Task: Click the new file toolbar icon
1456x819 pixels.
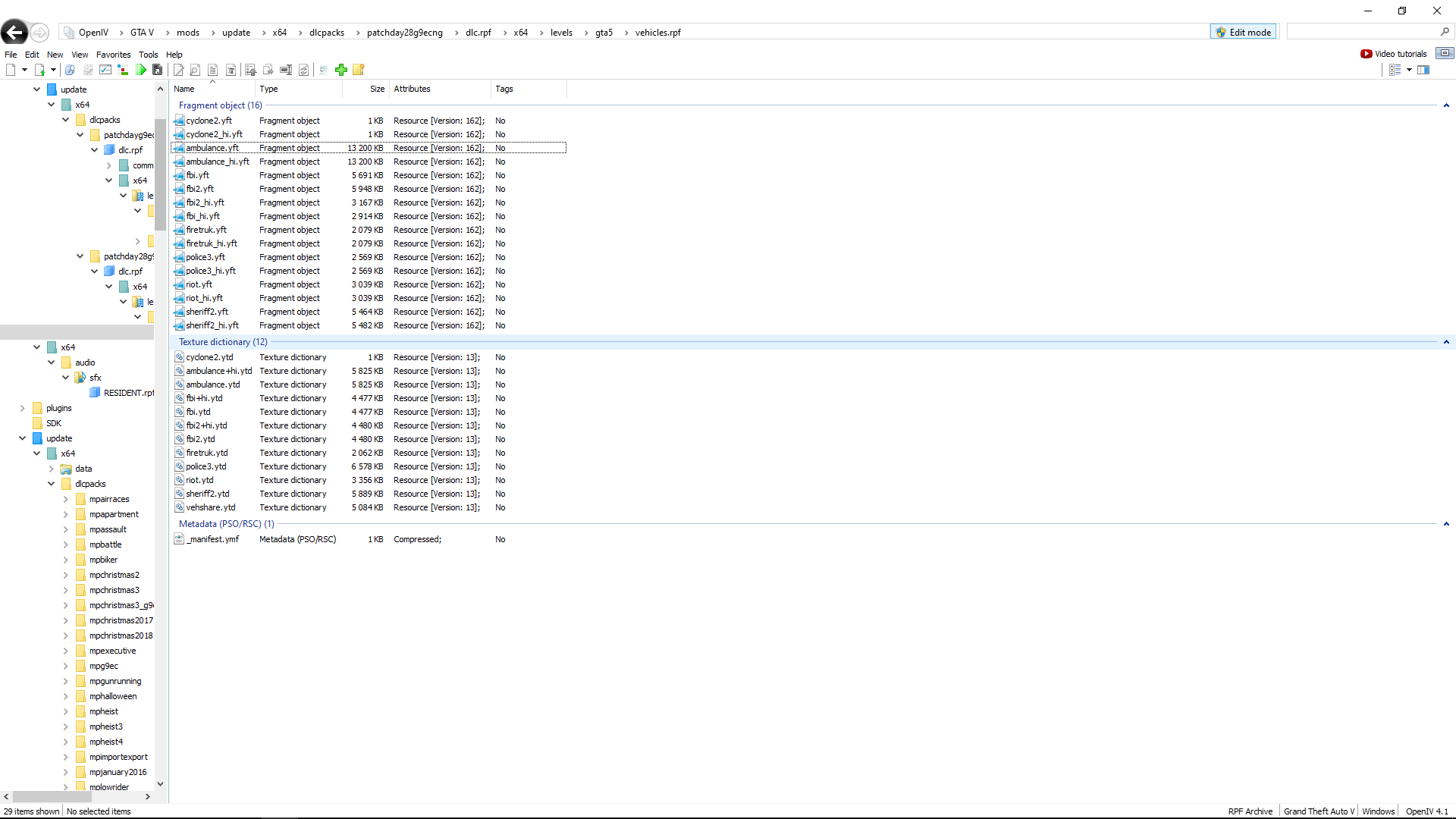Action: click(11, 70)
